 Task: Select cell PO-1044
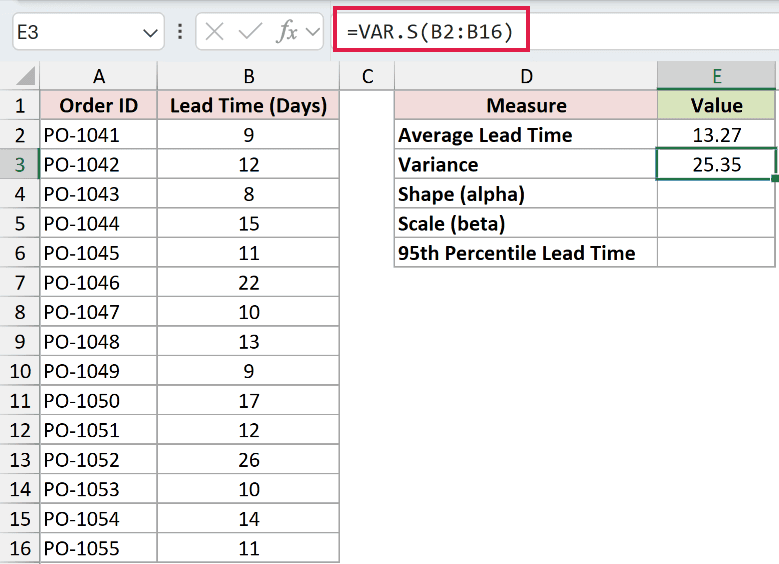pyautogui.click(x=98, y=224)
